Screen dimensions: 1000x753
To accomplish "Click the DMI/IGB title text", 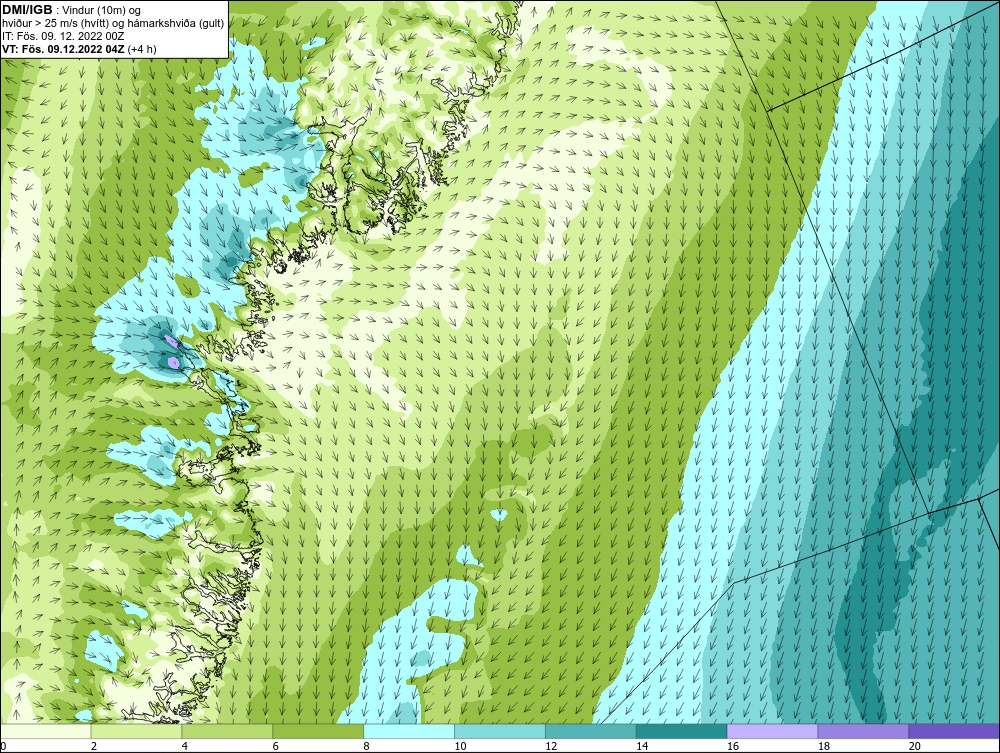I will [x=27, y=10].
